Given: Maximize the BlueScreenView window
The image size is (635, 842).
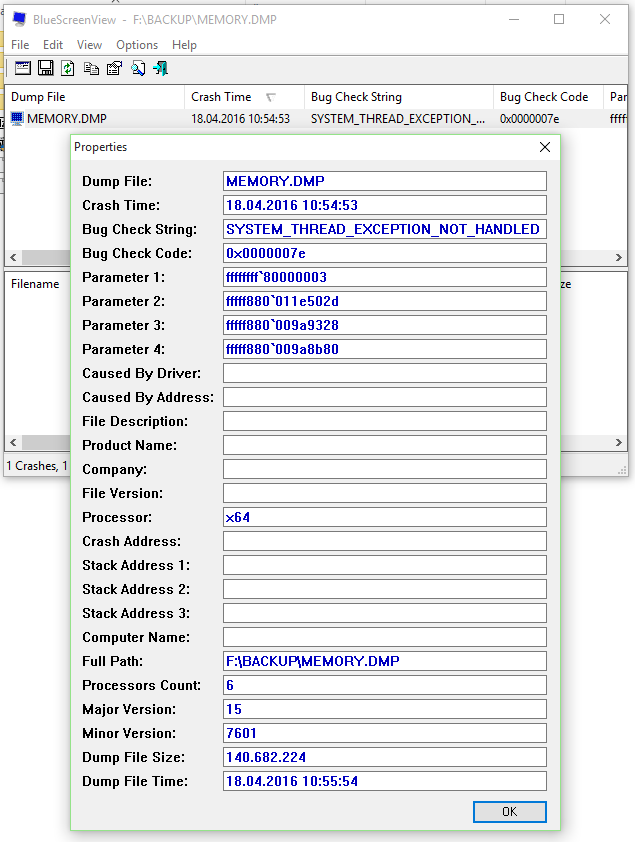Looking at the screenshot, I should tap(559, 19).
